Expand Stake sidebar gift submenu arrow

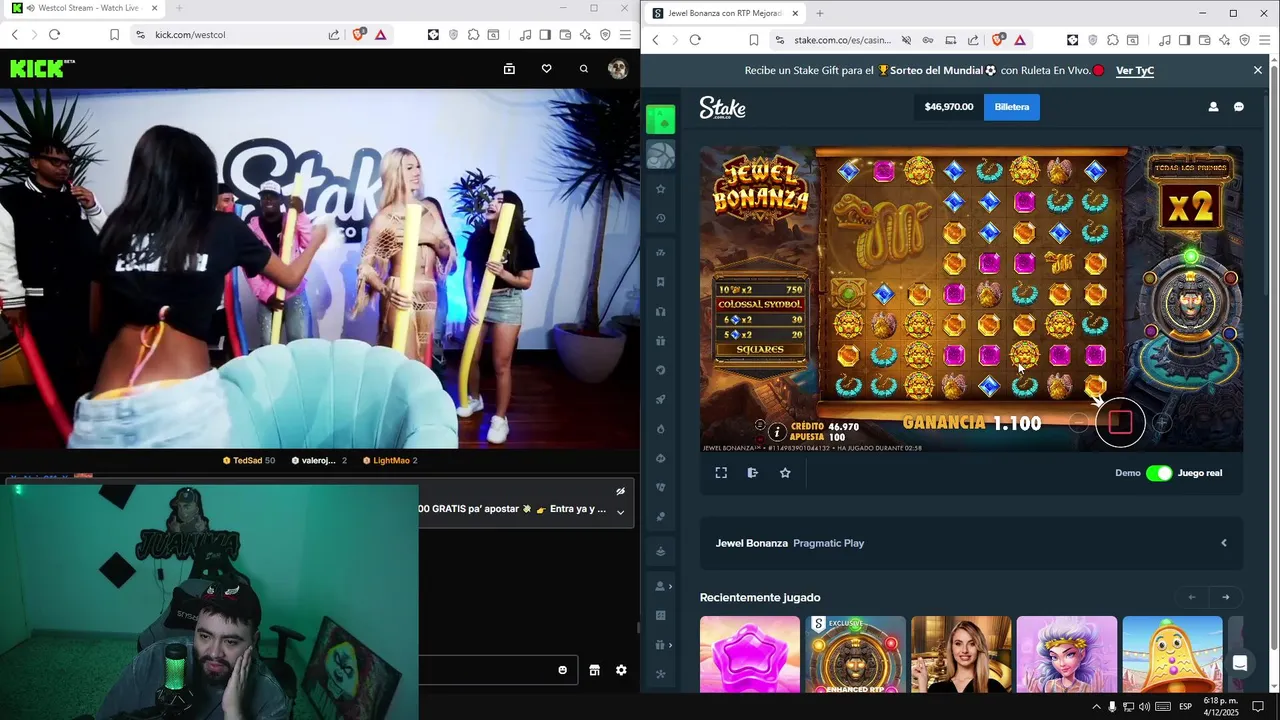tap(670, 645)
